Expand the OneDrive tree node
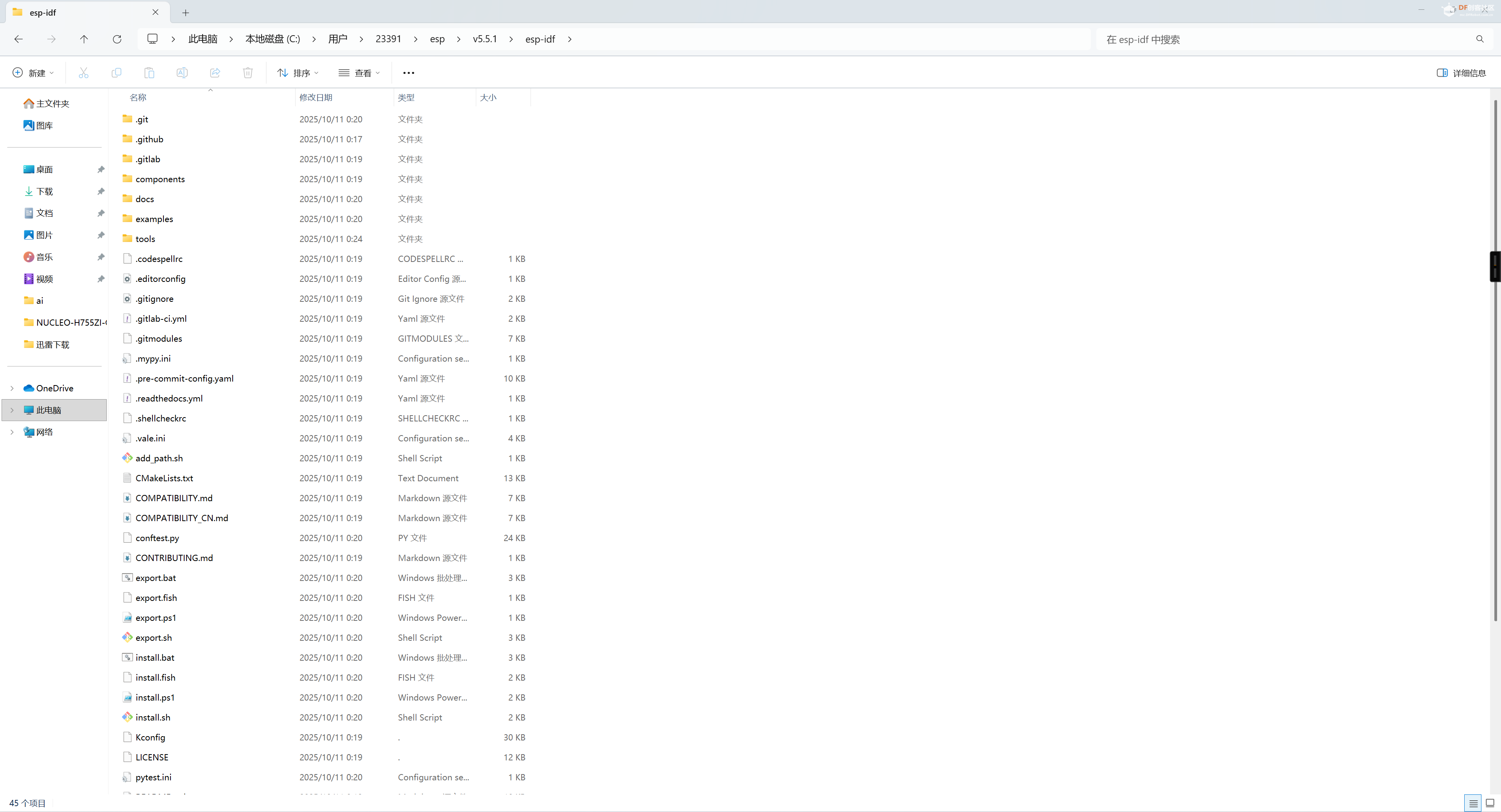Image resolution: width=1501 pixels, height=812 pixels. (x=12, y=388)
